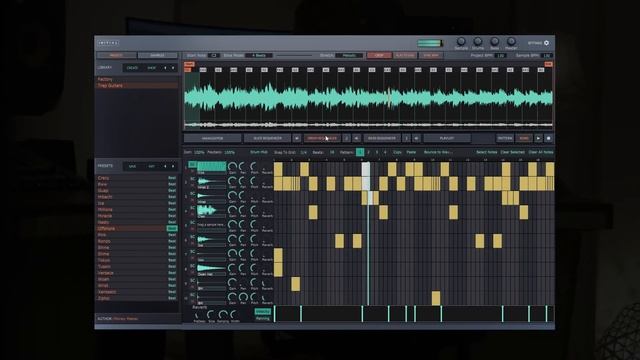Open the Playlist tab
The width and height of the screenshot is (640, 360).
(447, 138)
